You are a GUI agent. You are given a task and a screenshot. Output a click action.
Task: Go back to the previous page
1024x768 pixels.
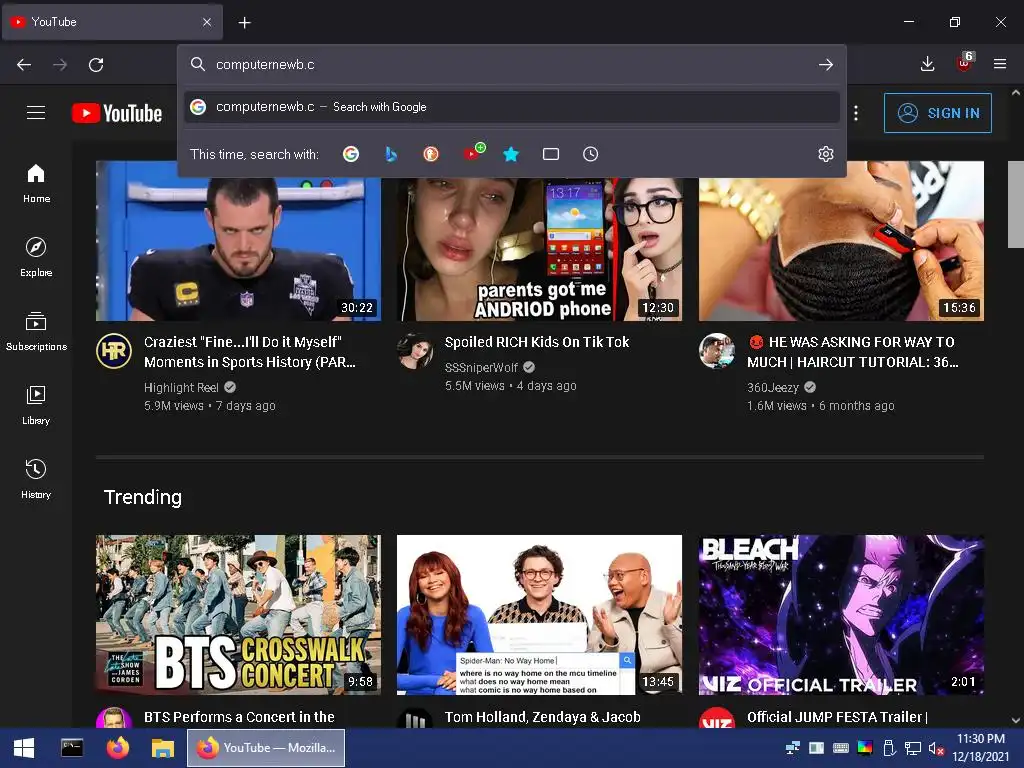(x=24, y=65)
